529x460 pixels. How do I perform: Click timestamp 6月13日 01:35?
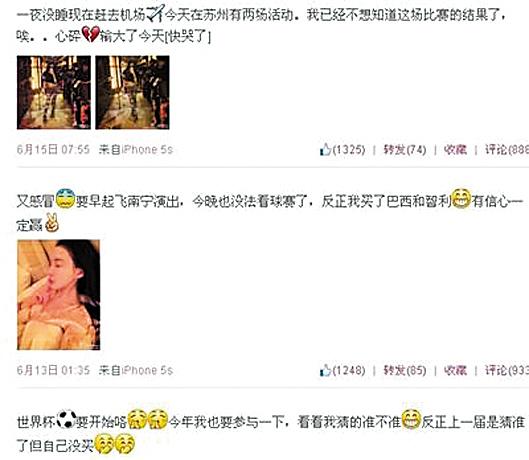point(53,371)
